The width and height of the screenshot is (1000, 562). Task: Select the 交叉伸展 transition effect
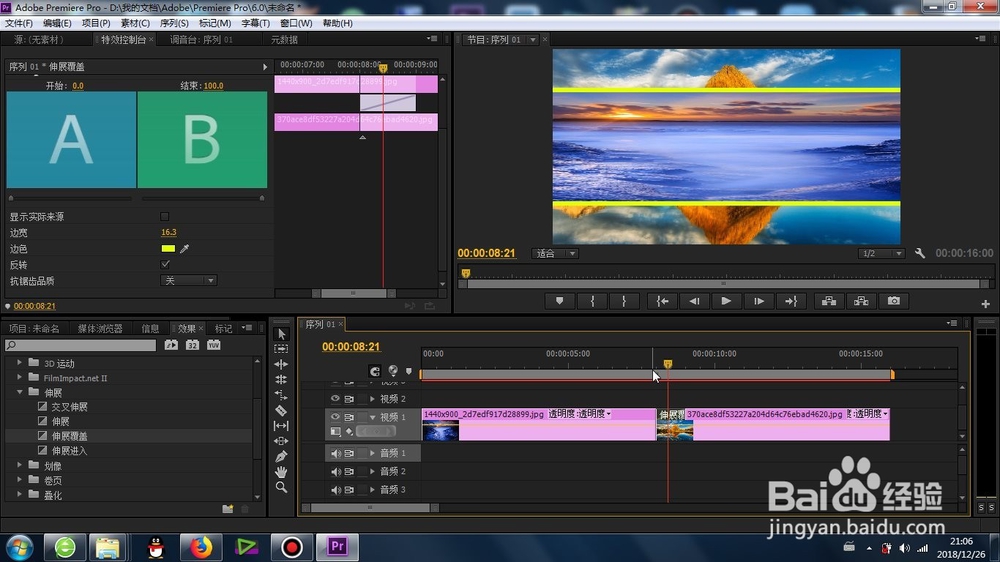(70, 406)
